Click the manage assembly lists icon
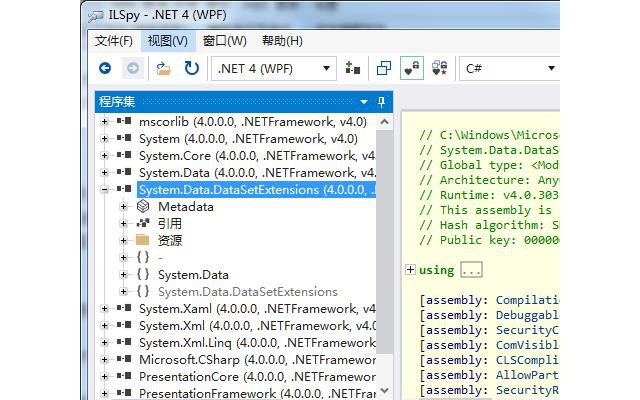 pyautogui.click(x=352, y=68)
